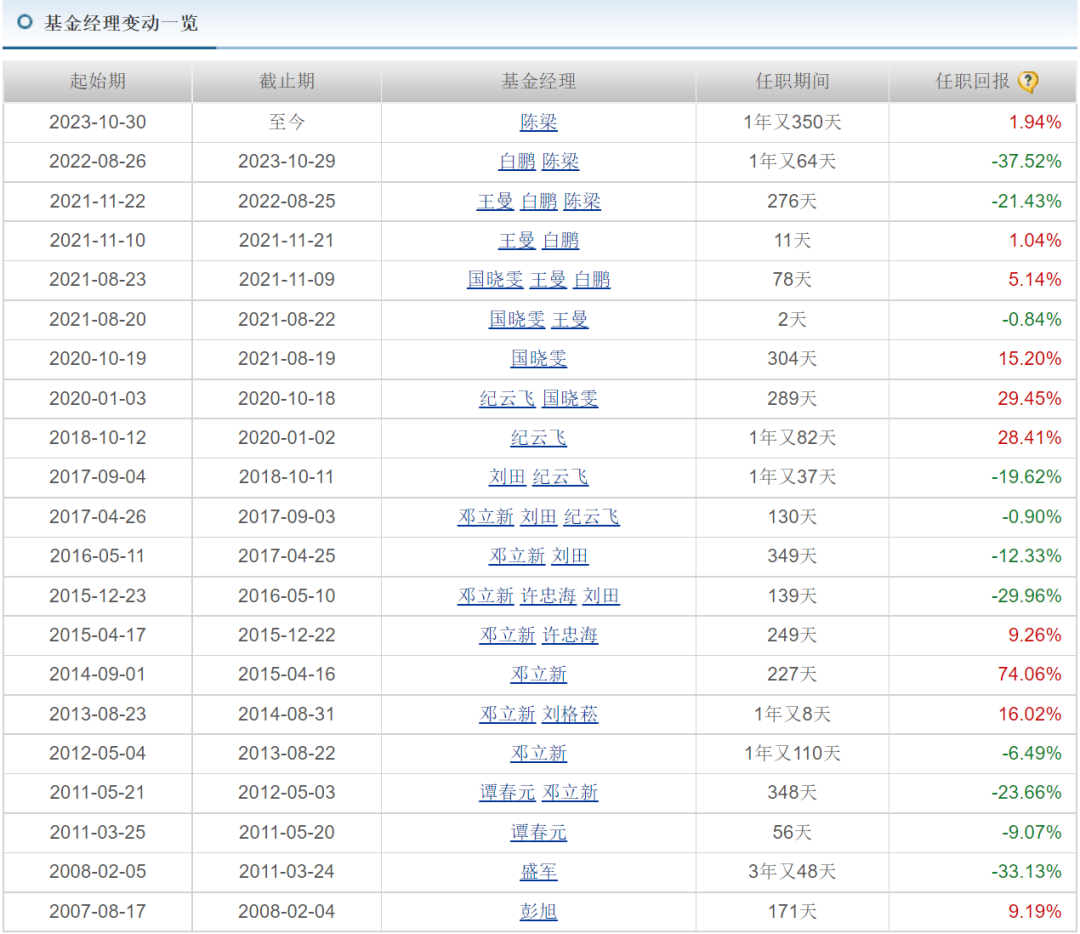Open 许忠海 link in the 2015-04-17 row
This screenshot has width=1080, height=934.
pos(570,635)
